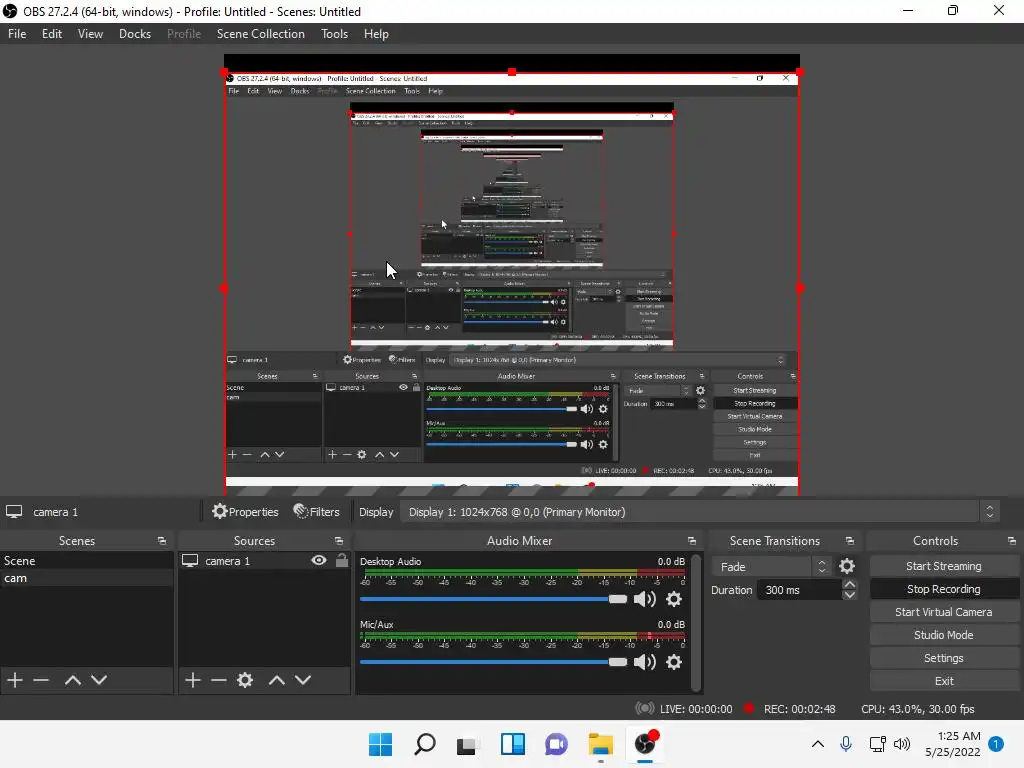The height and width of the screenshot is (768, 1024).
Task: Toggle Studio Mode
Action: pos(944,635)
